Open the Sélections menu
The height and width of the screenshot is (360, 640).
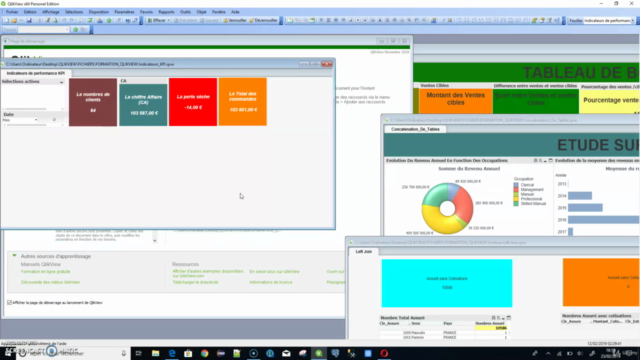tap(74, 12)
